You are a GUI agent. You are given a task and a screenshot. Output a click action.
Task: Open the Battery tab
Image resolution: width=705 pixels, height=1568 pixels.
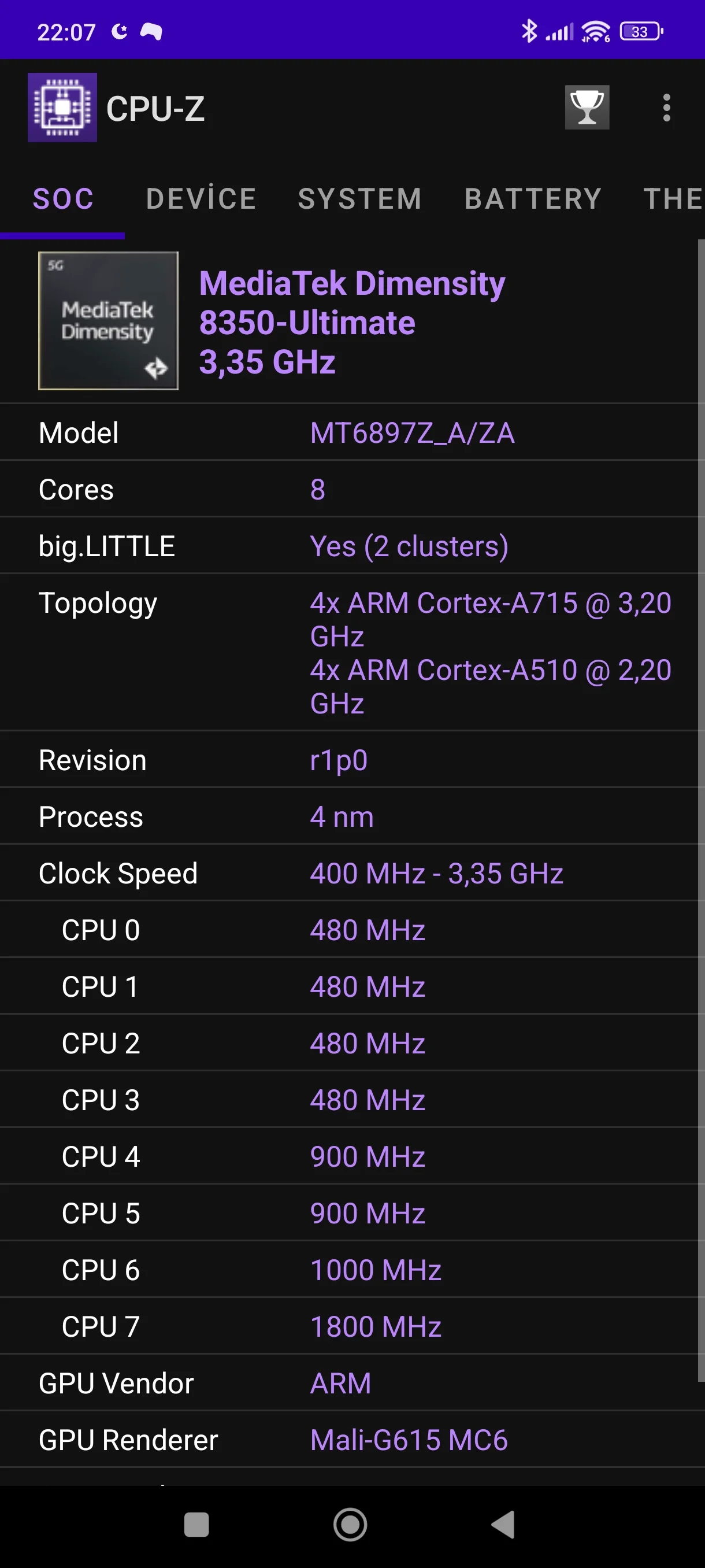pyautogui.click(x=533, y=199)
